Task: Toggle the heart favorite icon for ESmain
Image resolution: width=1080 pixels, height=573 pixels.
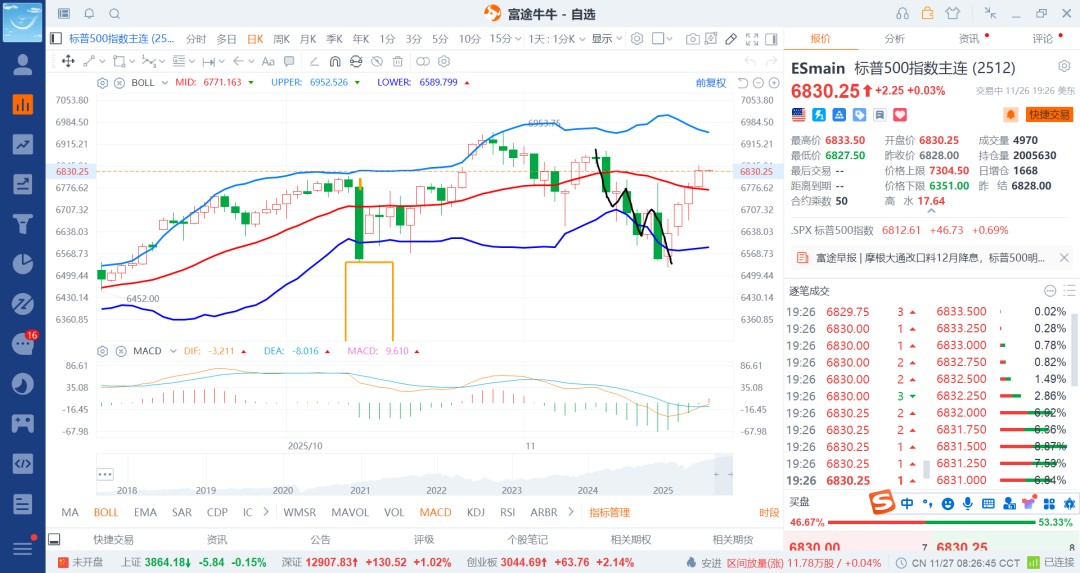Action: pos(900,114)
